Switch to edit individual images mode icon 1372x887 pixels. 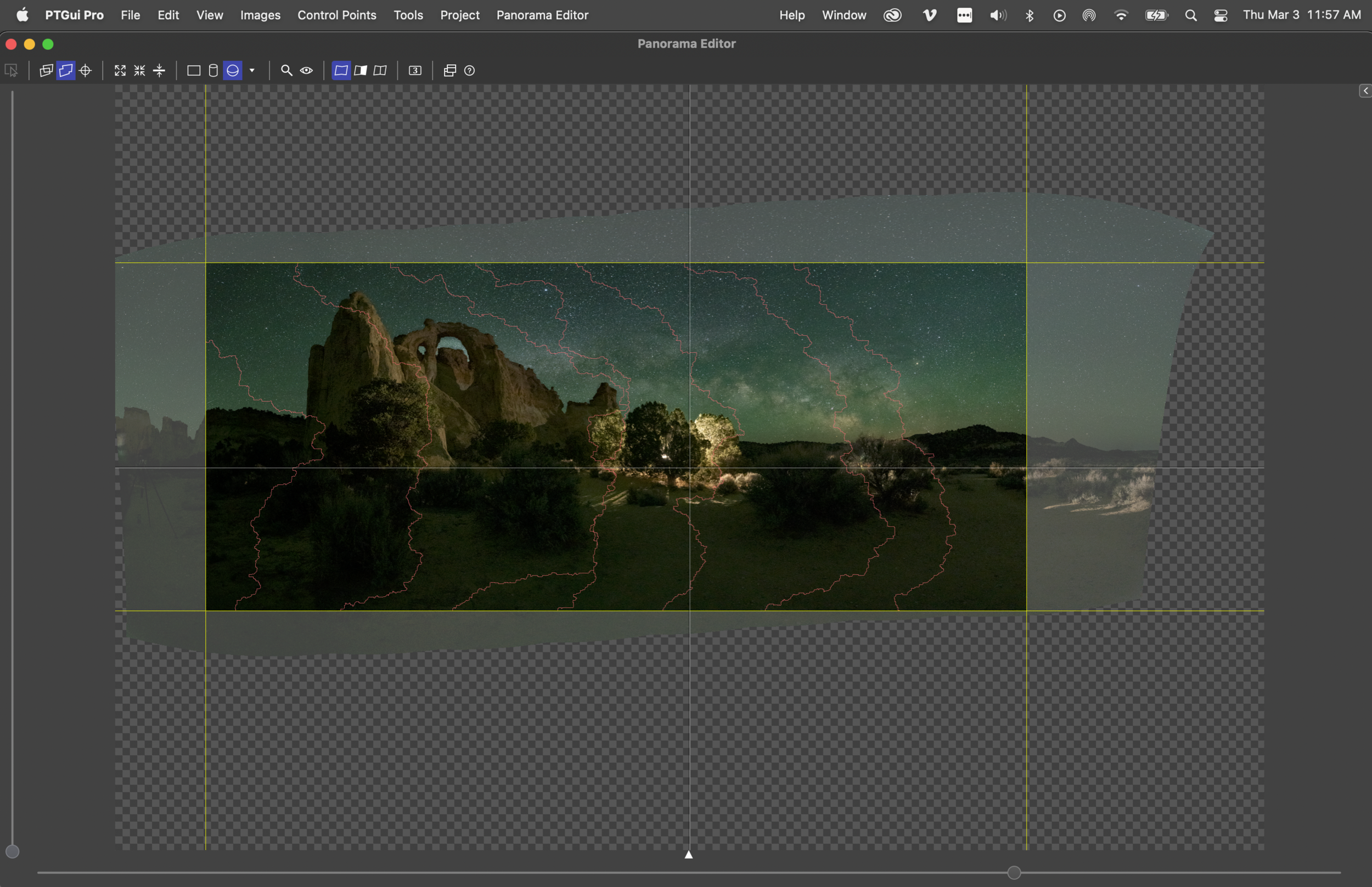pos(46,71)
